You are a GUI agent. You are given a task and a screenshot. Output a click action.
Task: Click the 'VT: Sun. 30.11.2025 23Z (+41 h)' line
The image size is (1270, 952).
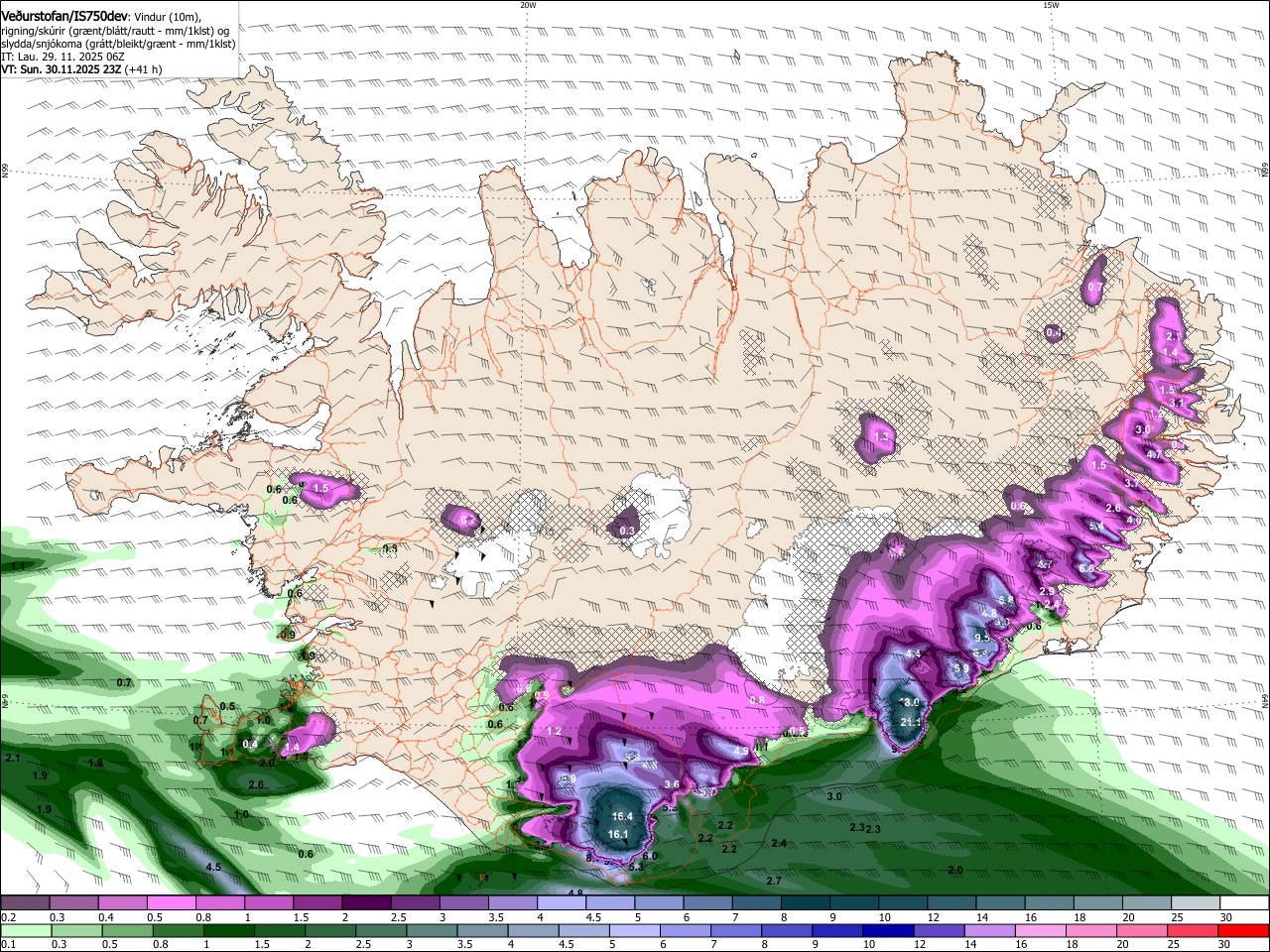[81, 69]
